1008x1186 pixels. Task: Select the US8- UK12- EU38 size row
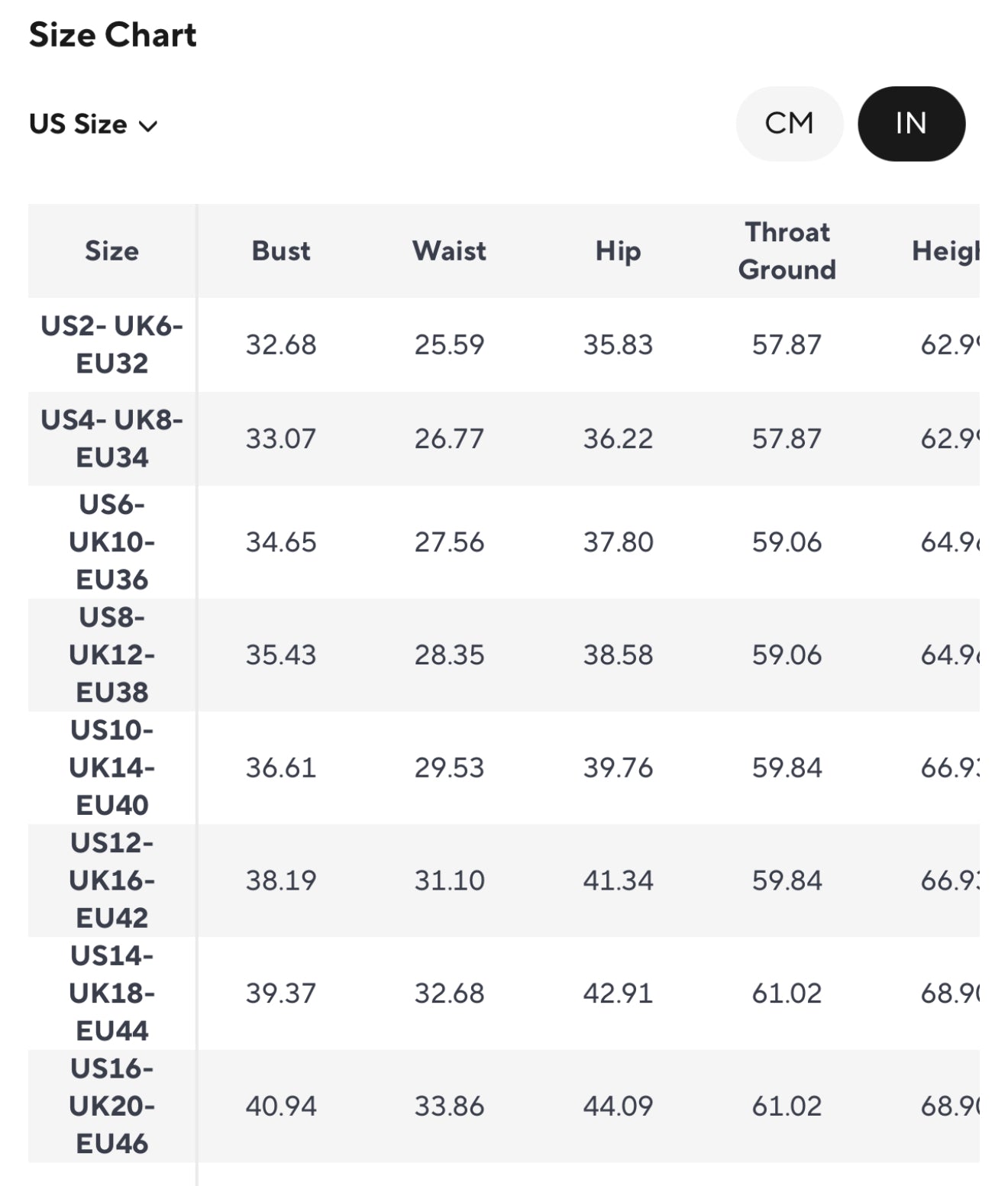111,654
